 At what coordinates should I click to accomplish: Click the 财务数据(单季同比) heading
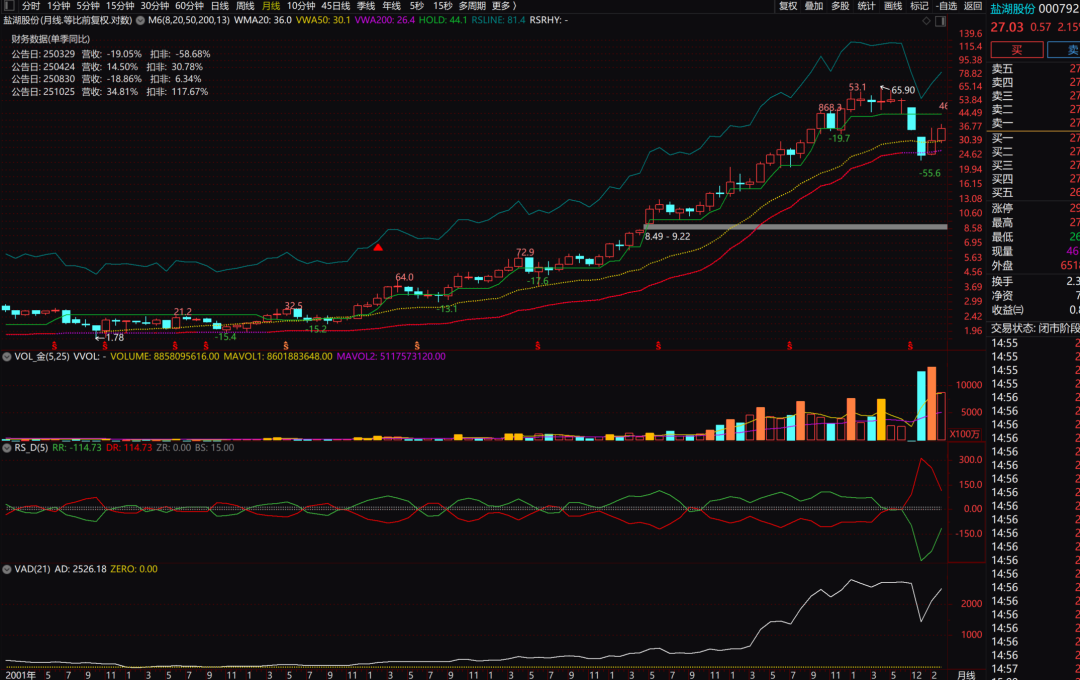click(50, 39)
